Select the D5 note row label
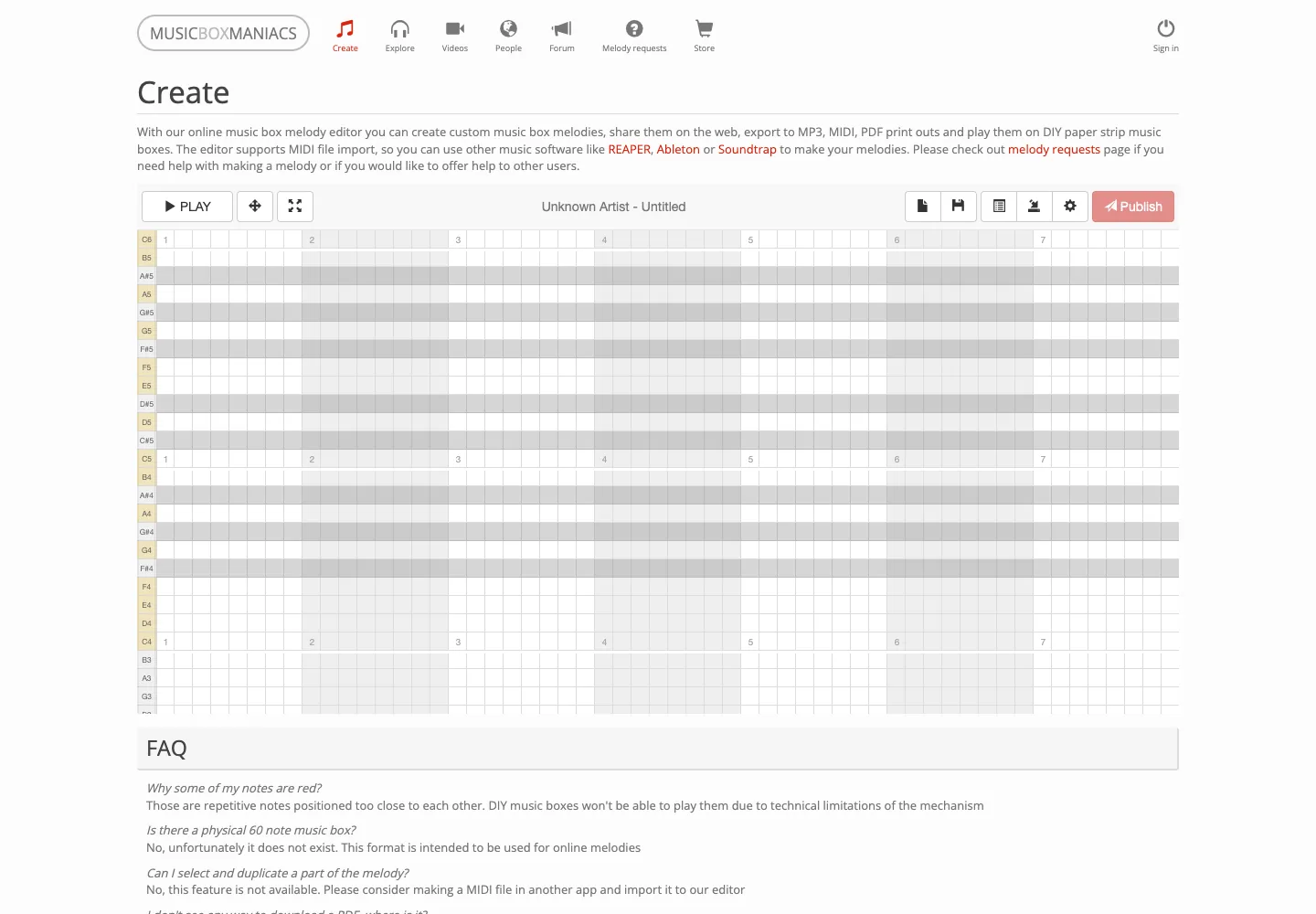The height and width of the screenshot is (914, 1316). [x=146, y=422]
